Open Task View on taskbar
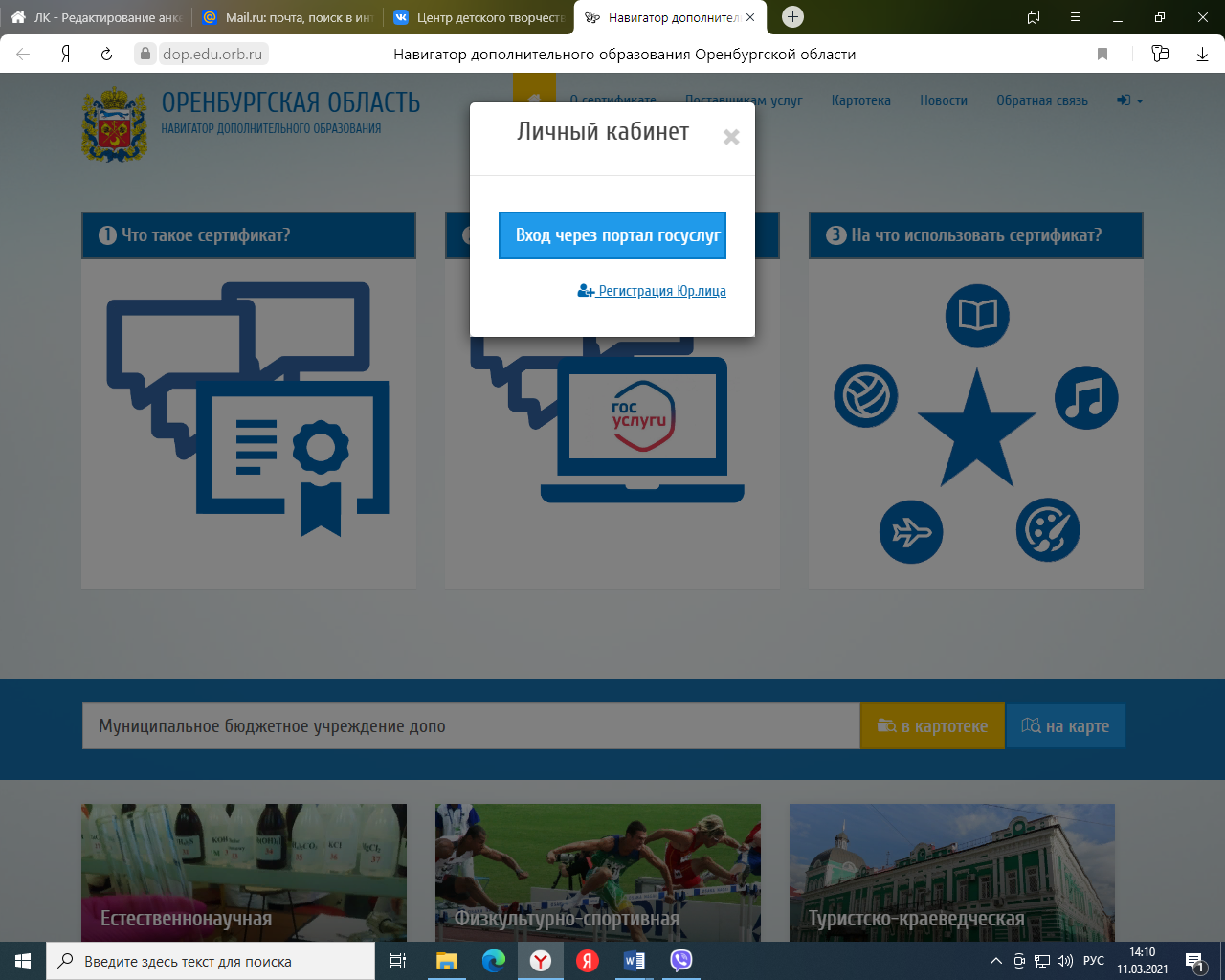Screen dimensions: 1225x980 point(398,961)
